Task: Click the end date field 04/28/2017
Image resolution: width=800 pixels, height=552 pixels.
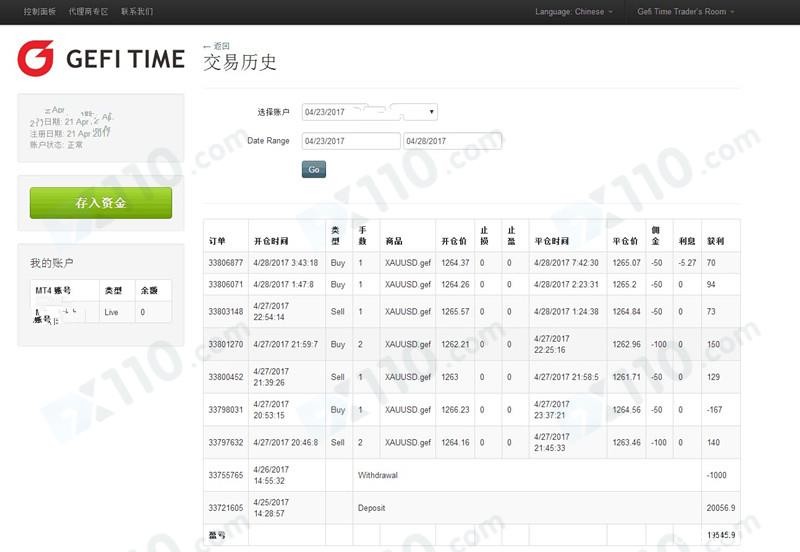Action: pos(453,141)
